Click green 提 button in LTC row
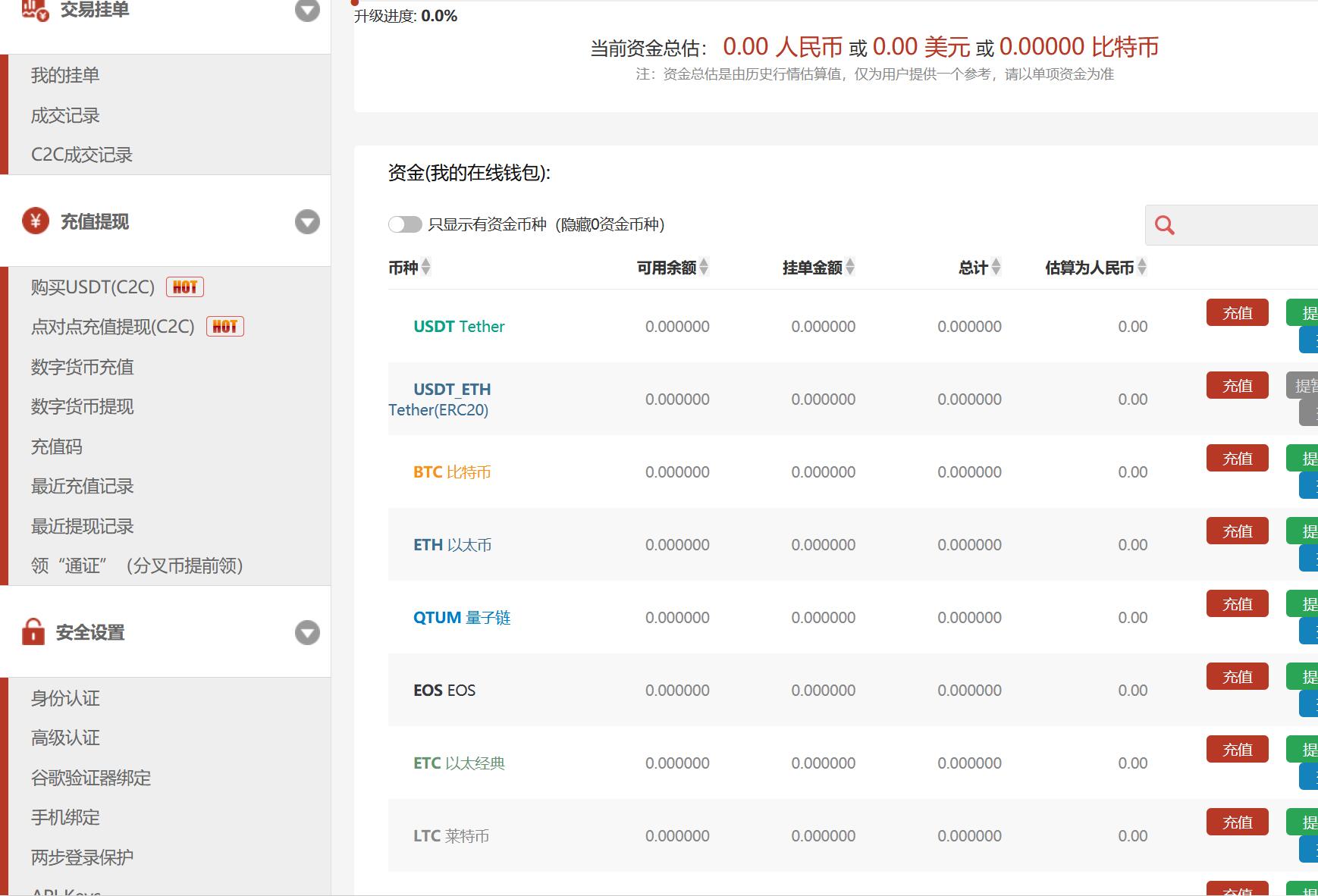1318x896 pixels. click(x=1302, y=822)
